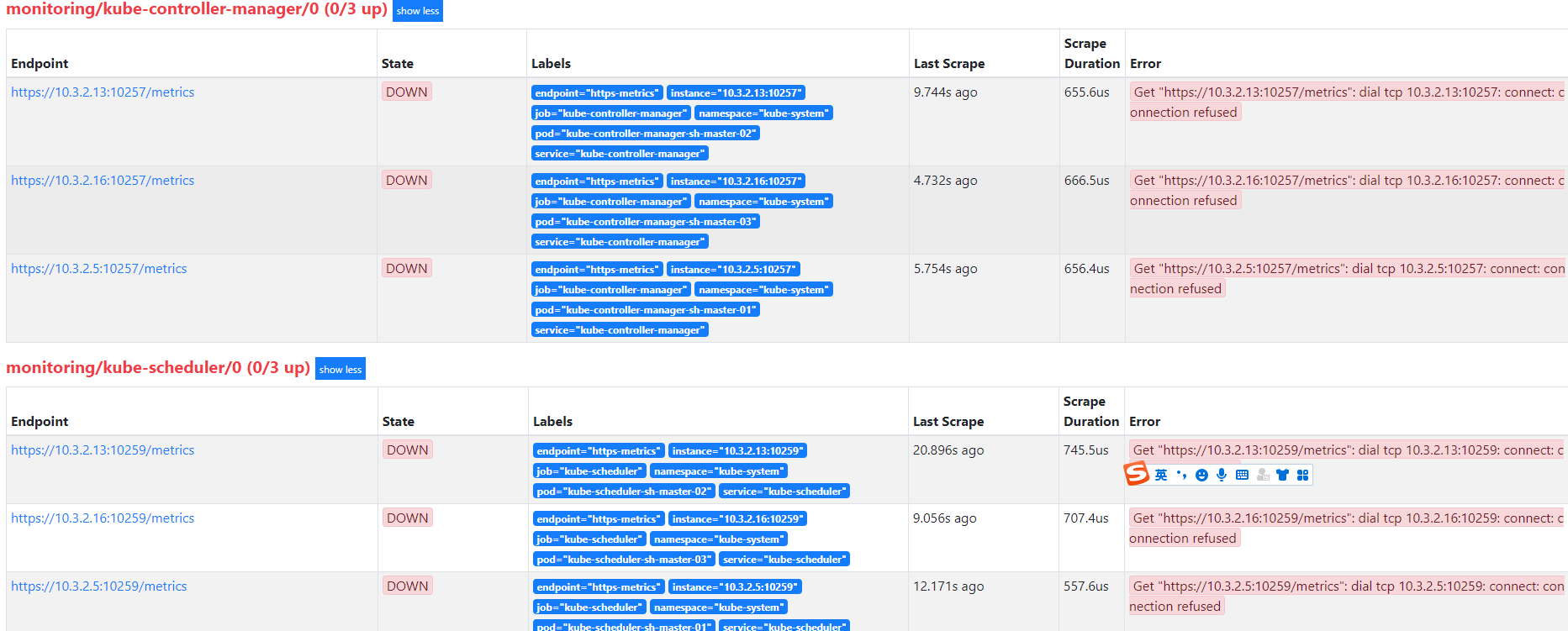
Task: Open https://10.3.2.16:10259/metrics endpoint link
Action: click(103, 518)
